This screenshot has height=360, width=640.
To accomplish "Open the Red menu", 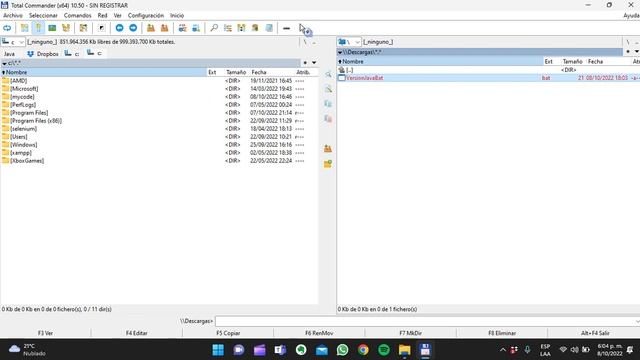I will 102,16.
